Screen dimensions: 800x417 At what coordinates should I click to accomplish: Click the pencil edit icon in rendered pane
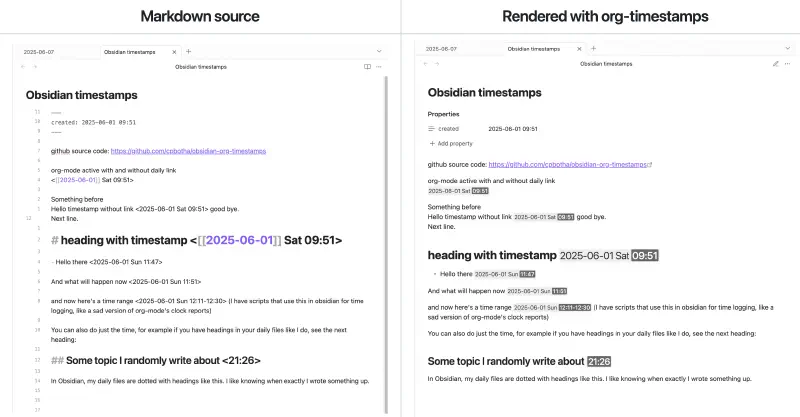pyautogui.click(x=775, y=64)
